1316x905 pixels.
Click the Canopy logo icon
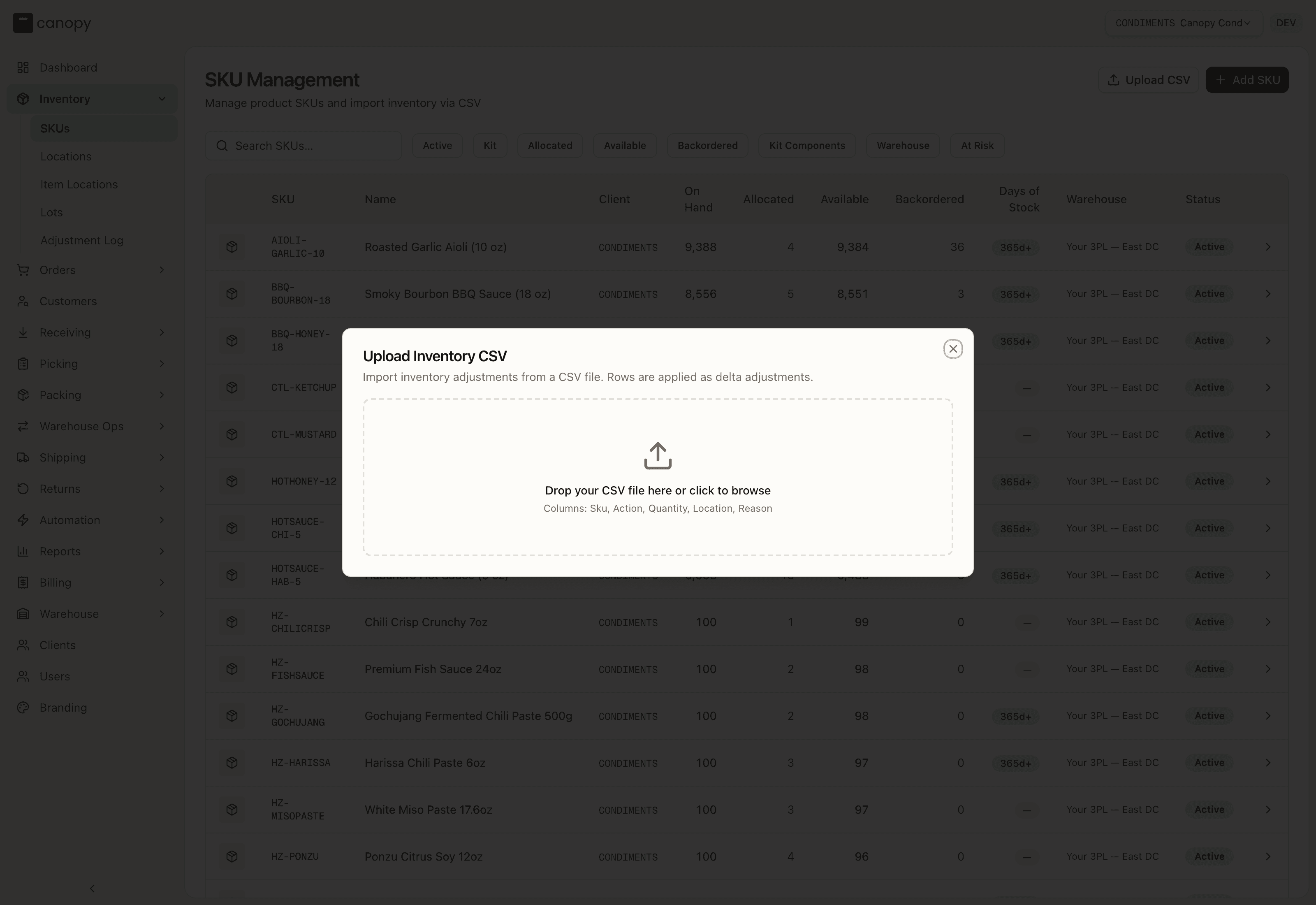(x=23, y=23)
